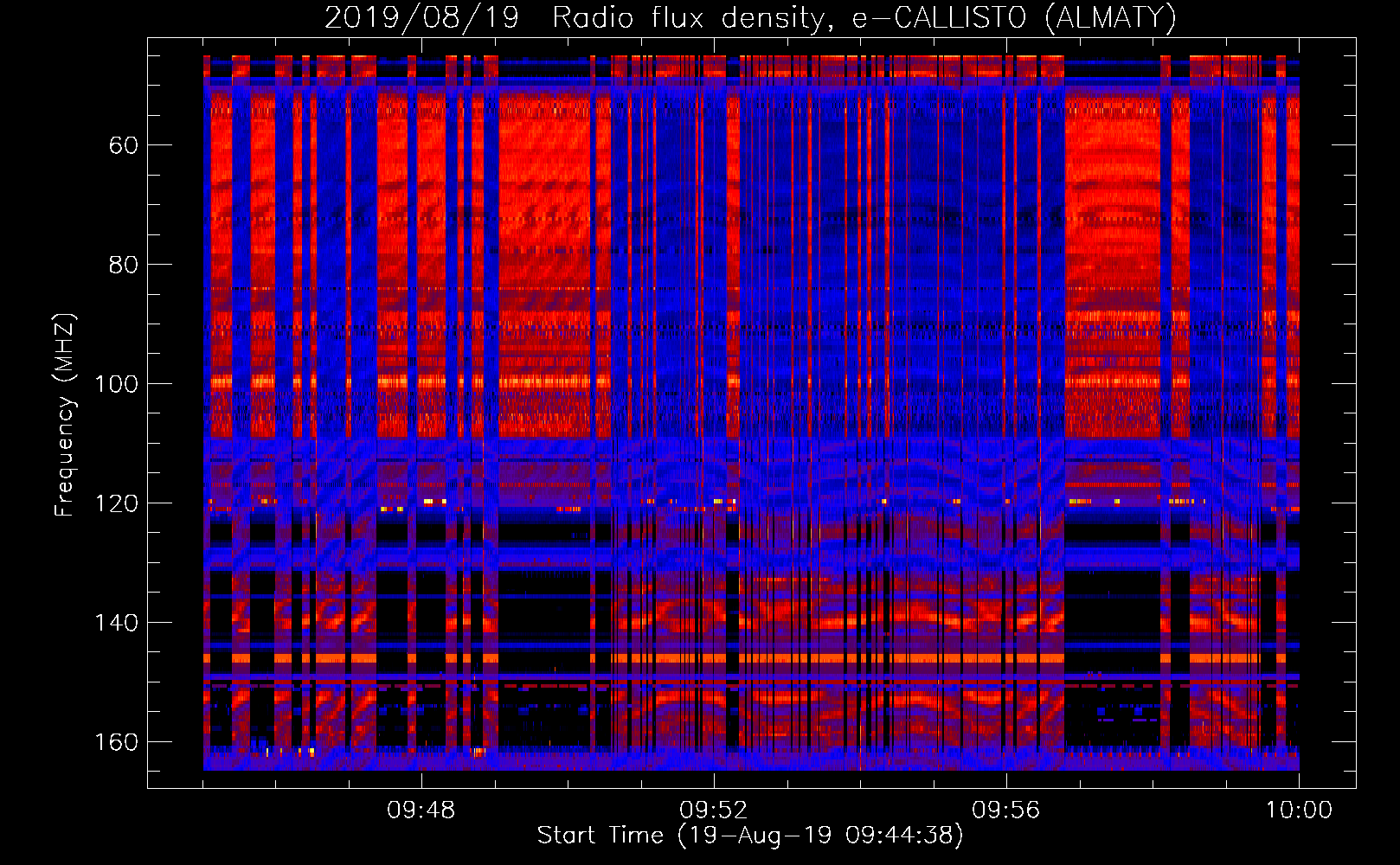Click the plot title "2019/08/19 Radio flux density, e-CALLISTO (ALMATY)"

coord(750,18)
